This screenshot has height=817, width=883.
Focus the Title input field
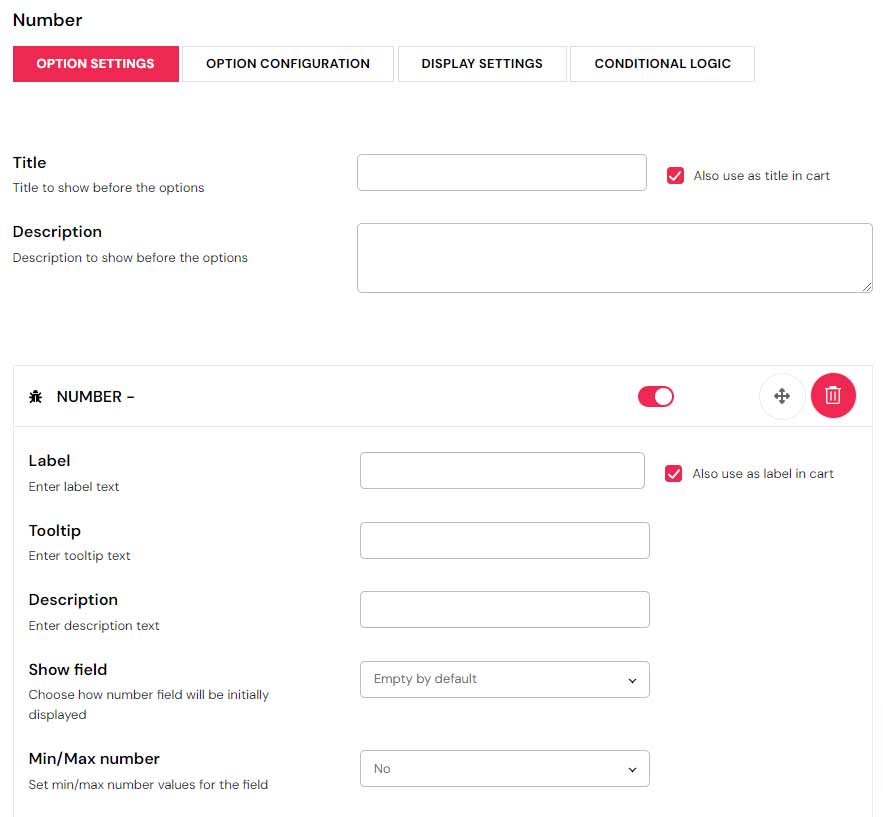[502, 173]
